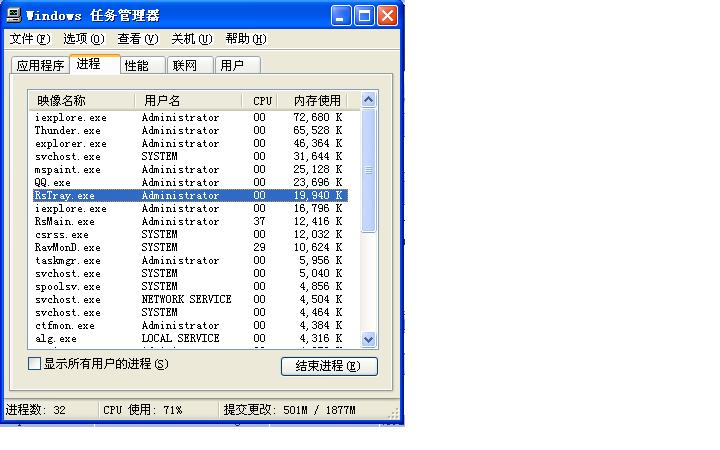Switch to the 联网 tab
Image resolution: width=720 pixels, height=450 pixels.
point(190,65)
